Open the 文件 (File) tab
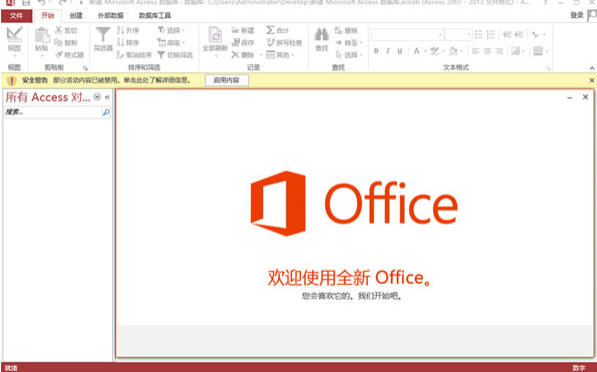Screen dimensions: 597x372 (x=16, y=16)
